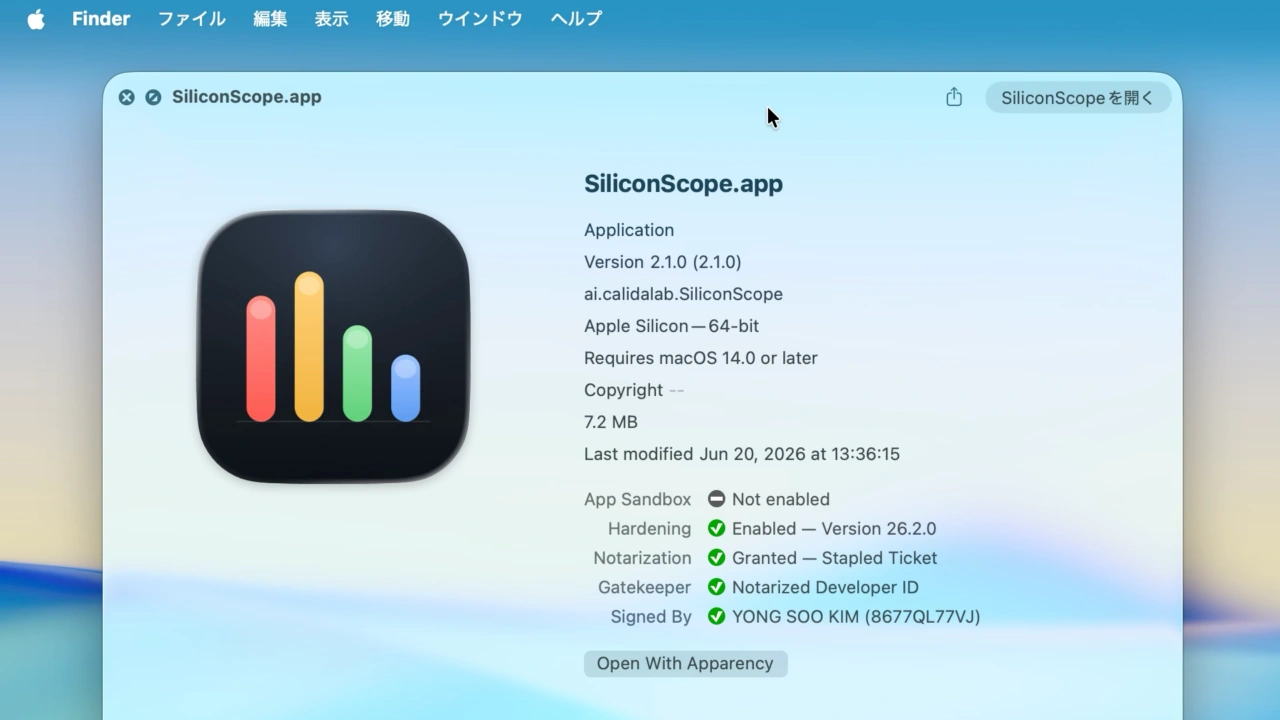
Task: Click the Gatekeeper label
Action: (x=644, y=588)
